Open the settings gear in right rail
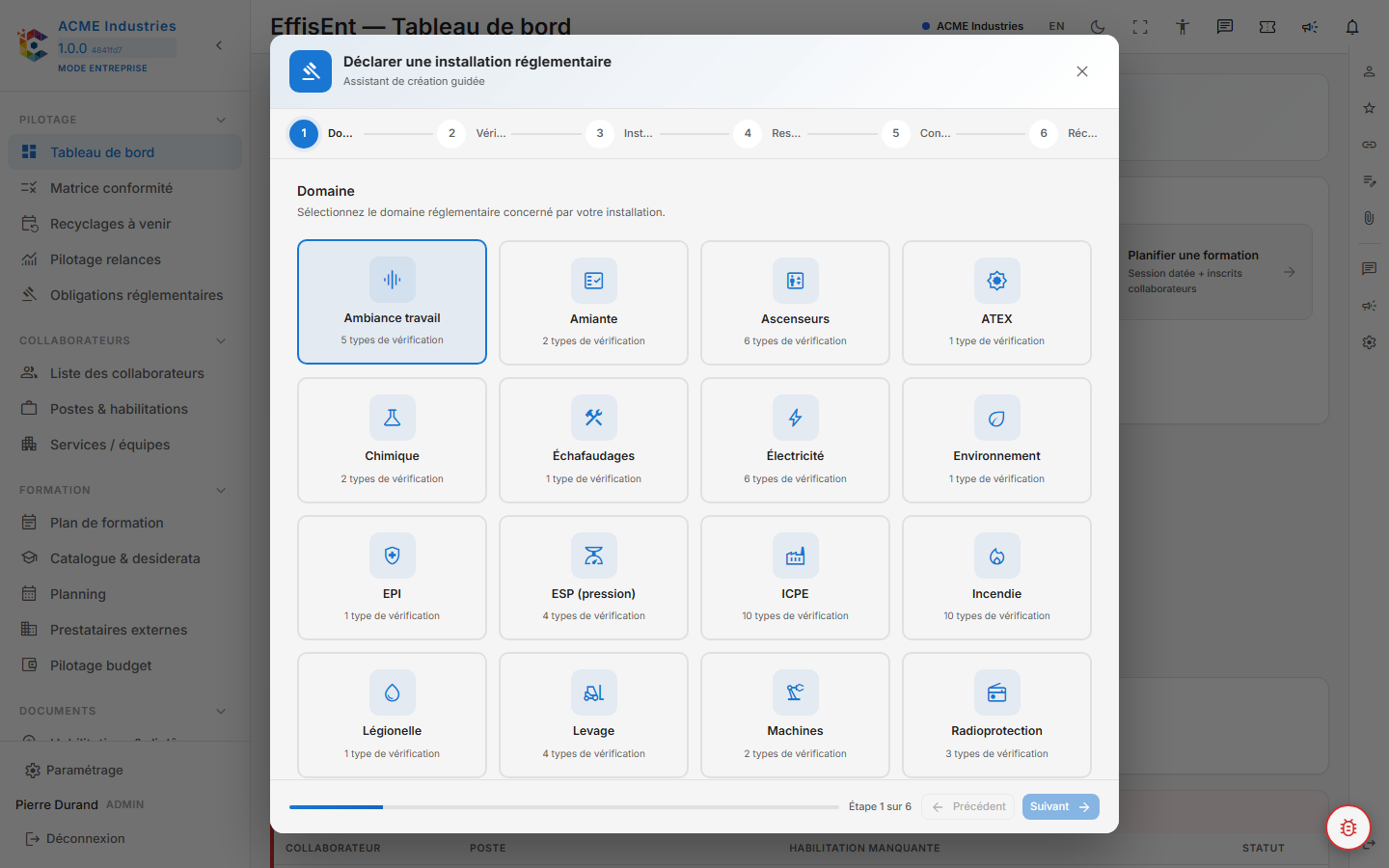1389x868 pixels. tap(1369, 342)
